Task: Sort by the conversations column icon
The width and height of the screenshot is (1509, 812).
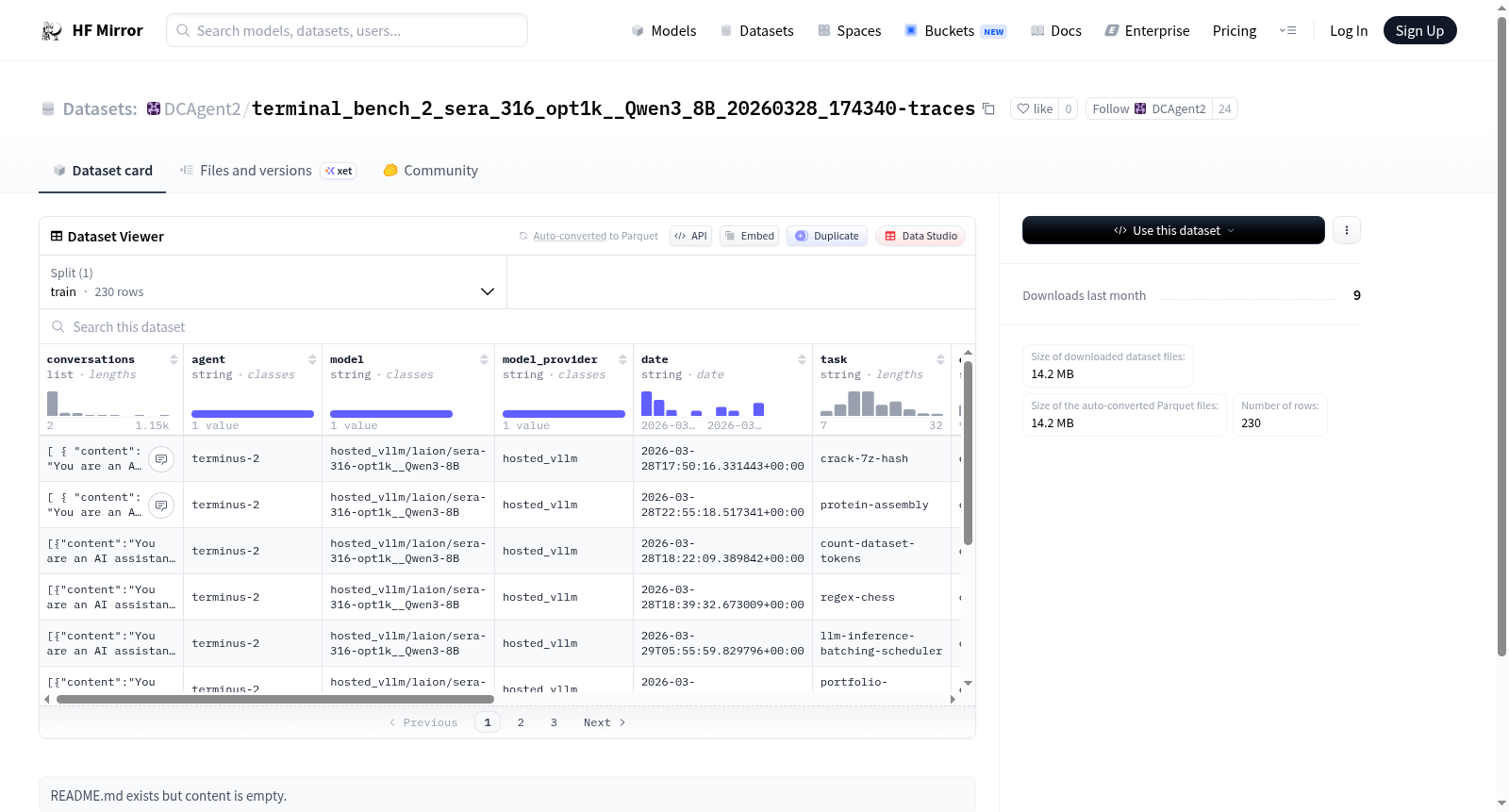Action: (174, 359)
